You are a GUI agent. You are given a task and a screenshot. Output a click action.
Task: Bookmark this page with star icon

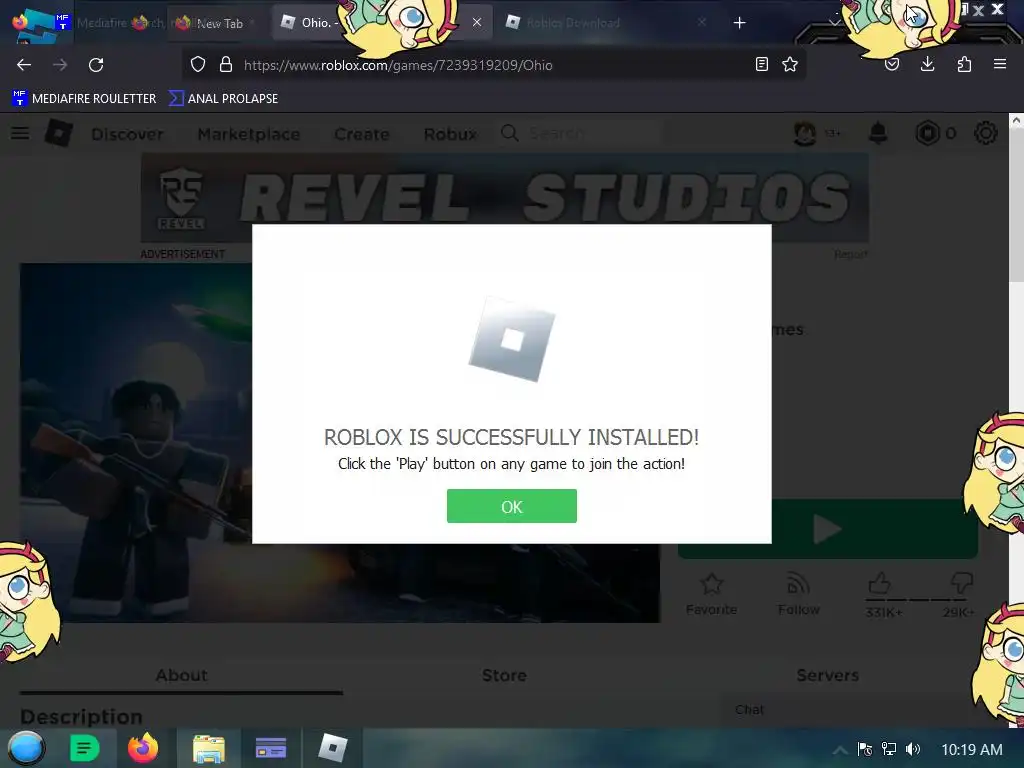click(790, 65)
